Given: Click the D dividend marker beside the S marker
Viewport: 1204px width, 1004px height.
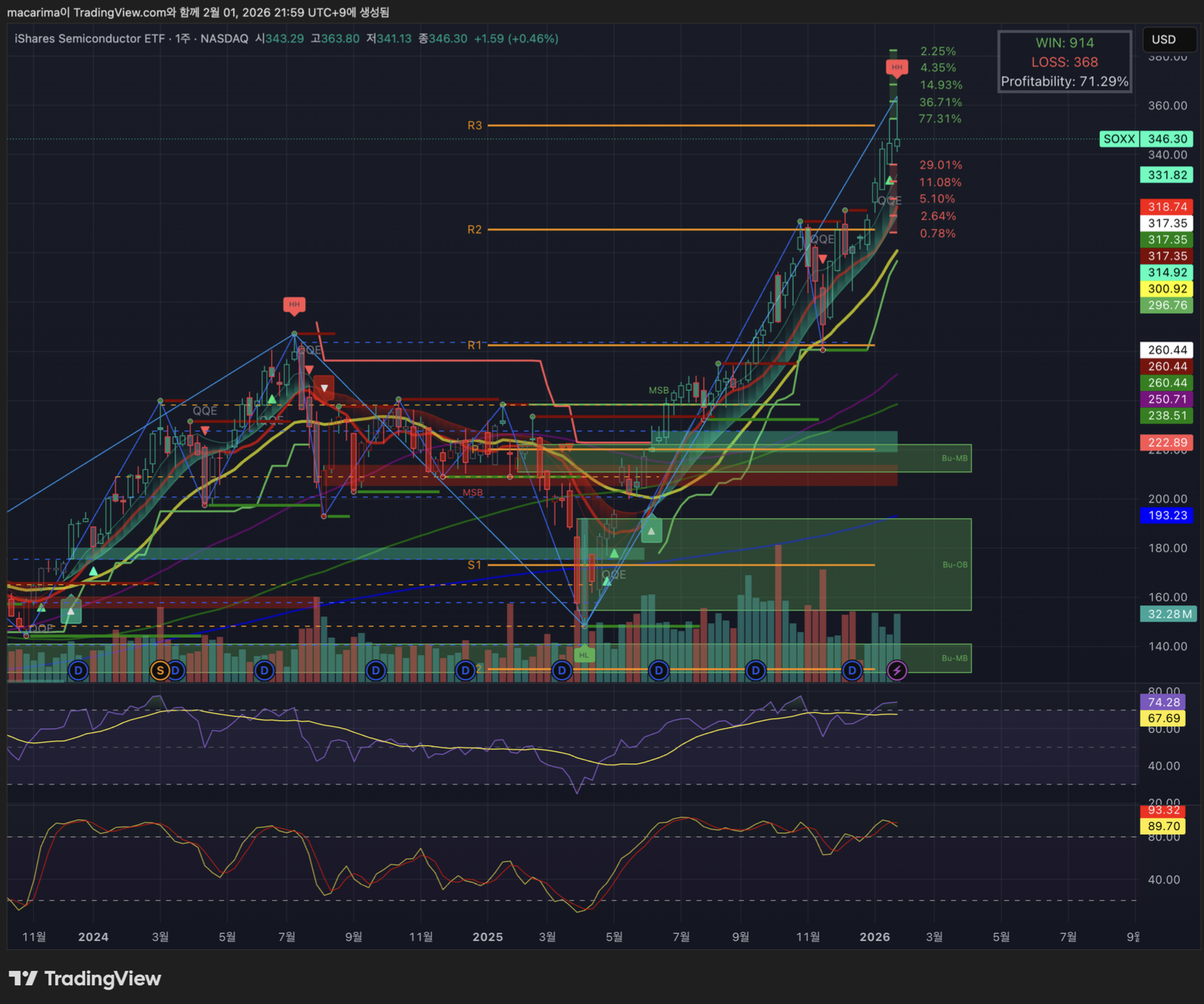Looking at the screenshot, I should 177,670.
